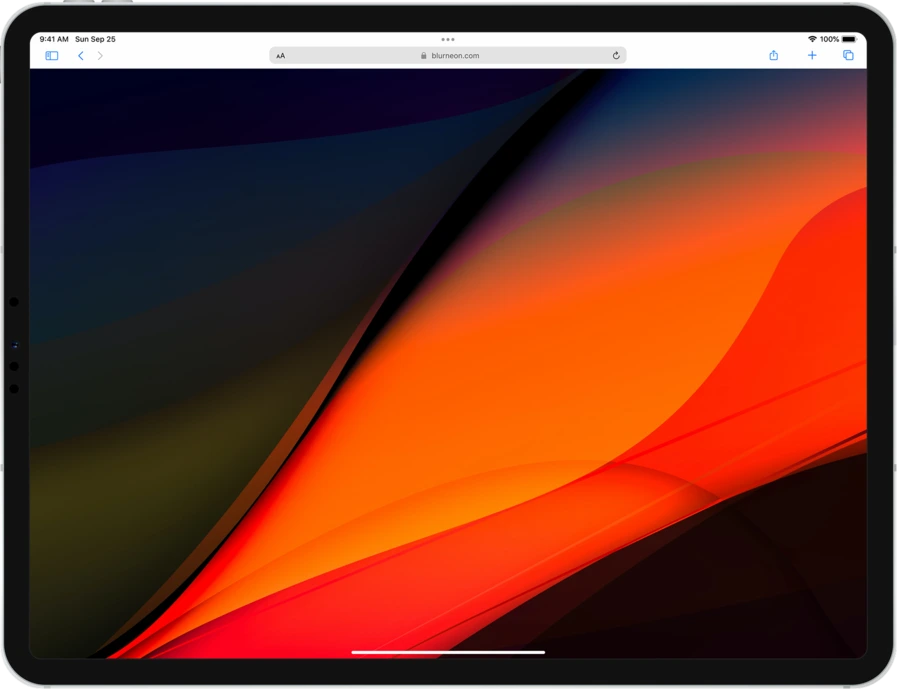Go back to the previous page
The width and height of the screenshot is (900, 692).
(81, 56)
